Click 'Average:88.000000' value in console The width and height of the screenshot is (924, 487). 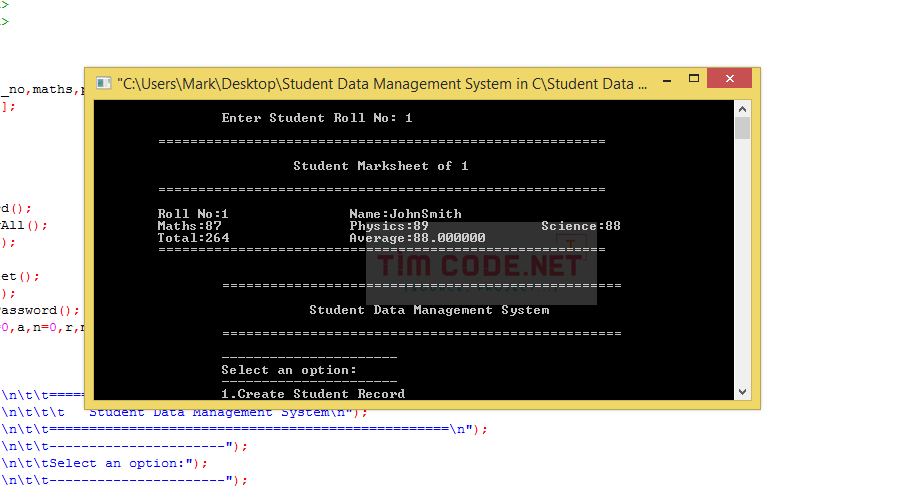click(417, 238)
